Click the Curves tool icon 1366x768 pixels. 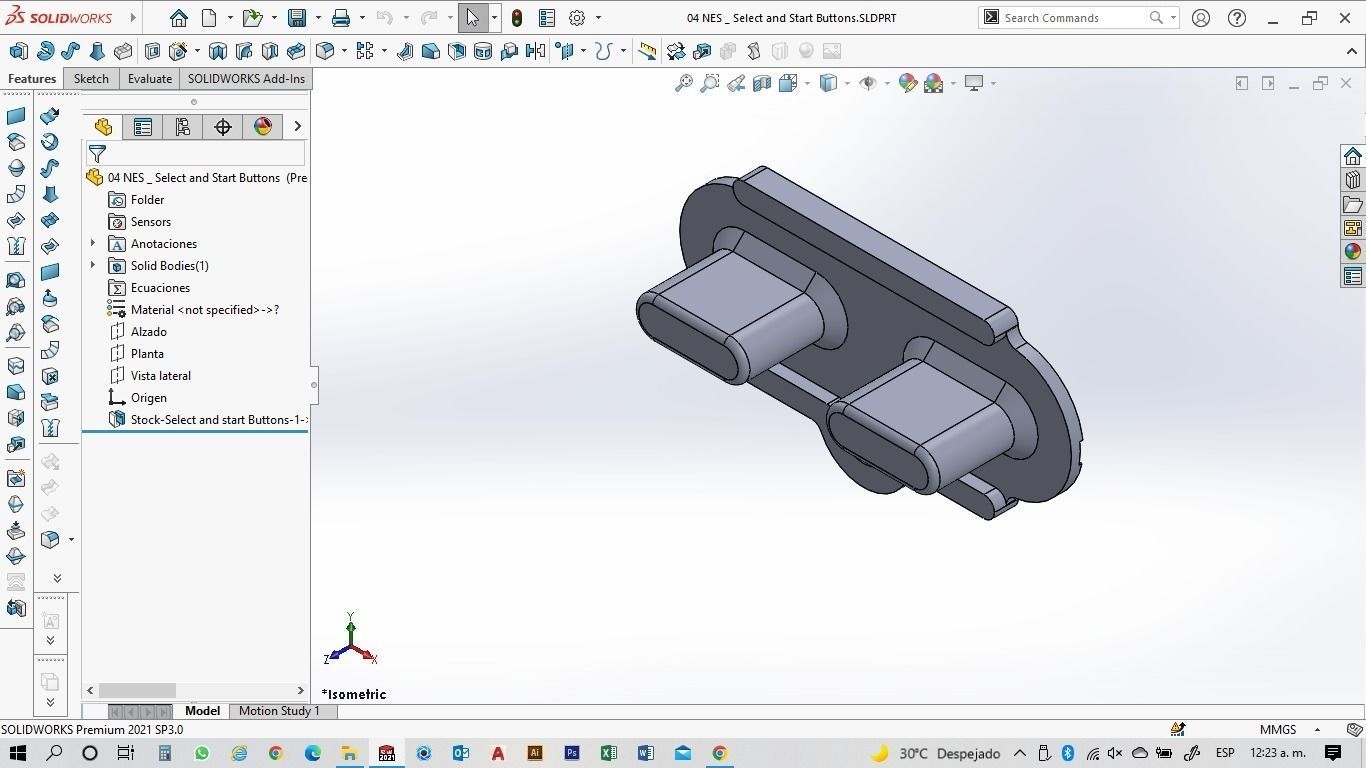(x=603, y=51)
